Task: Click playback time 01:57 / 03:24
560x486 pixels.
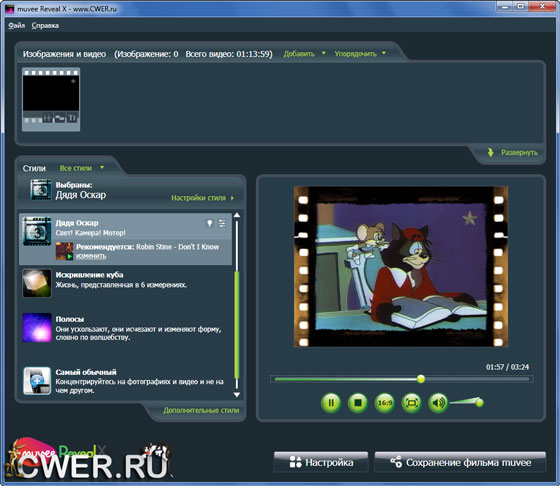Action: (507, 367)
